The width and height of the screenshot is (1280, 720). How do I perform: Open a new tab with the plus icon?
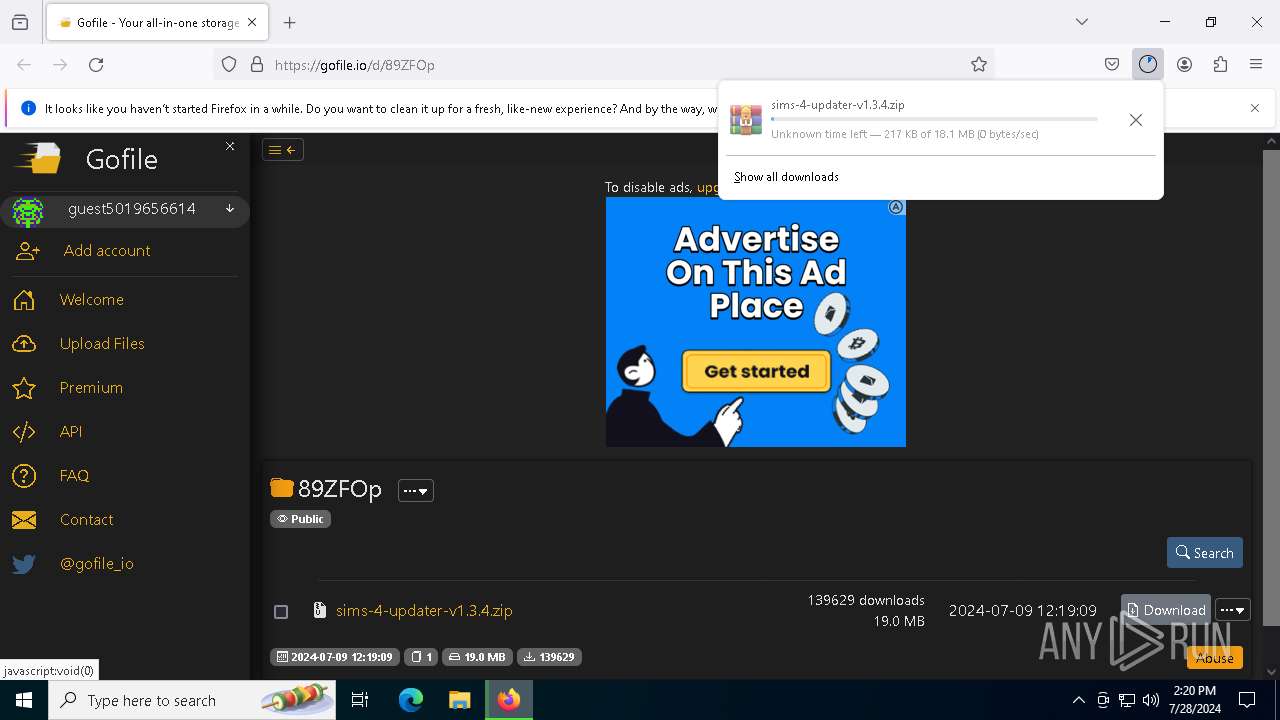tap(290, 22)
